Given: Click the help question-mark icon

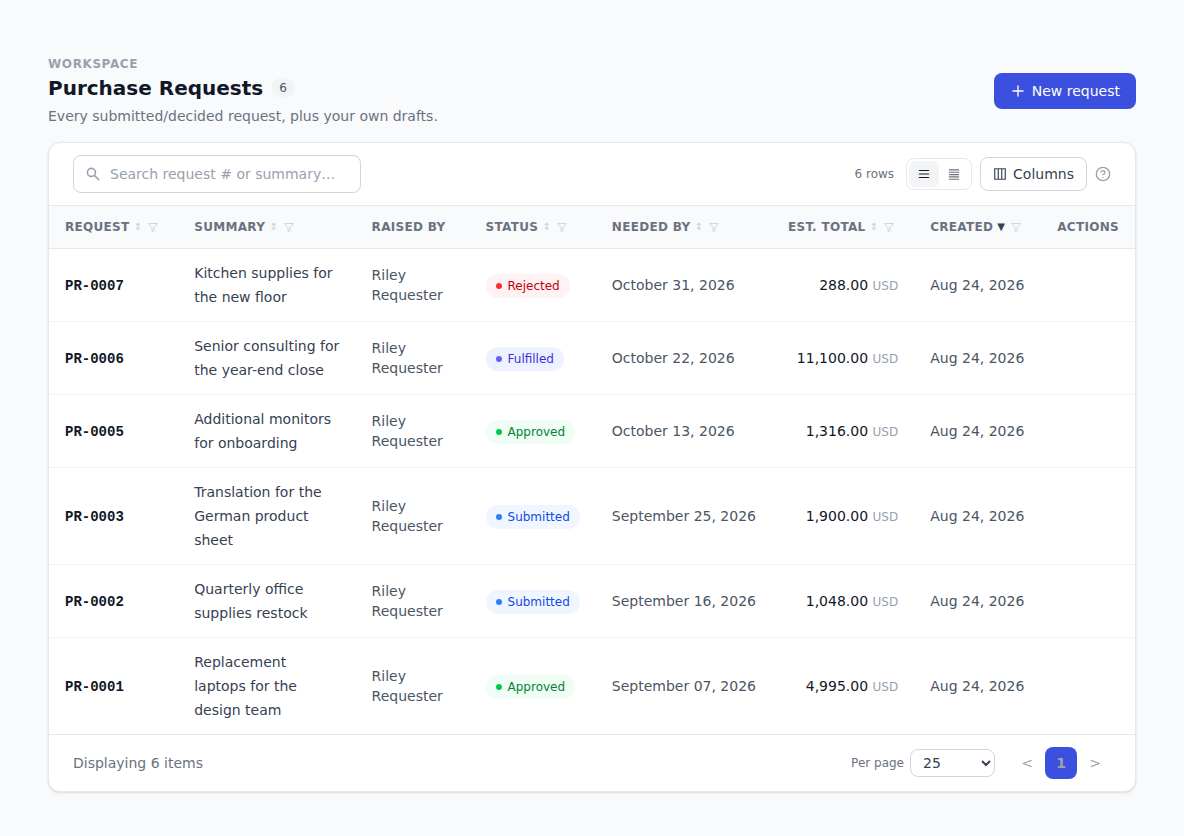Looking at the screenshot, I should click(x=1103, y=174).
